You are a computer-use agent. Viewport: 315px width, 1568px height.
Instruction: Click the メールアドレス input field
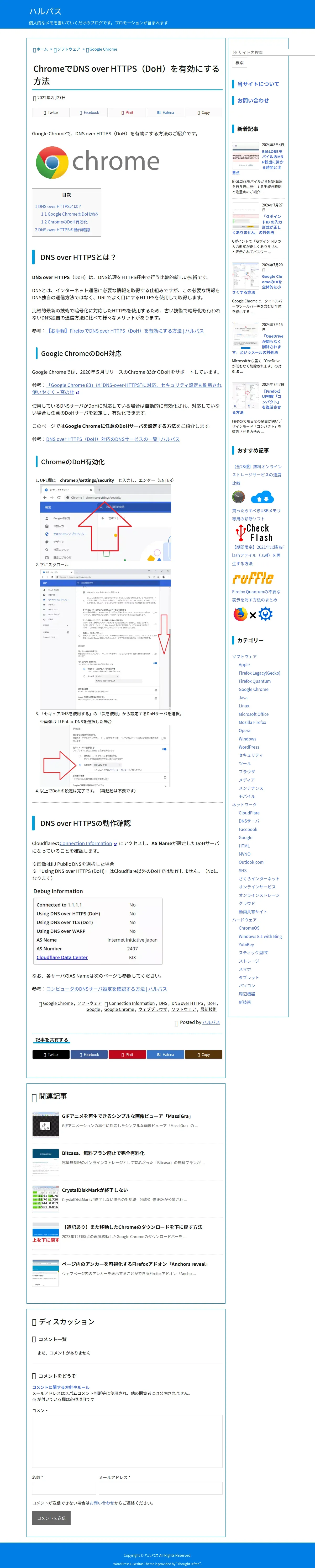pos(160,1489)
